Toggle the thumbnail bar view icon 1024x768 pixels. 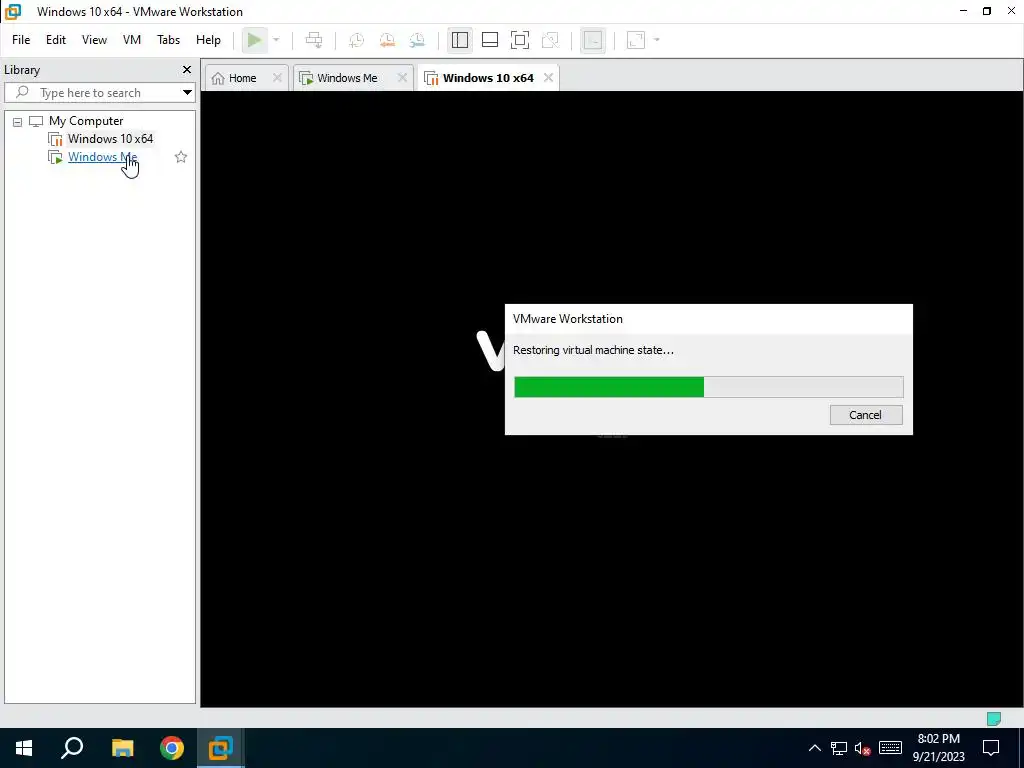pos(490,40)
